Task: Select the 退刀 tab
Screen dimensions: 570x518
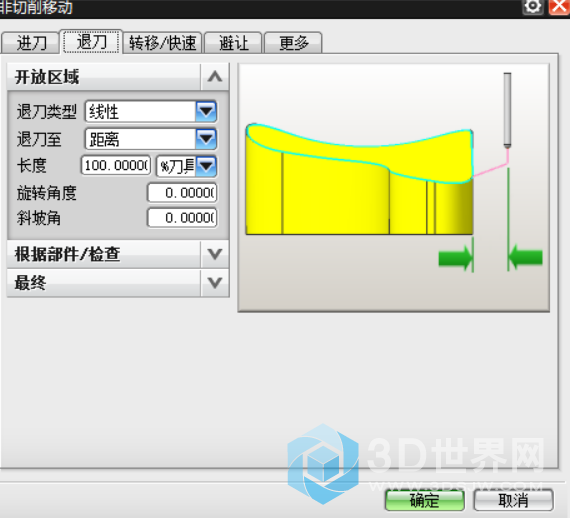Action: (91, 42)
